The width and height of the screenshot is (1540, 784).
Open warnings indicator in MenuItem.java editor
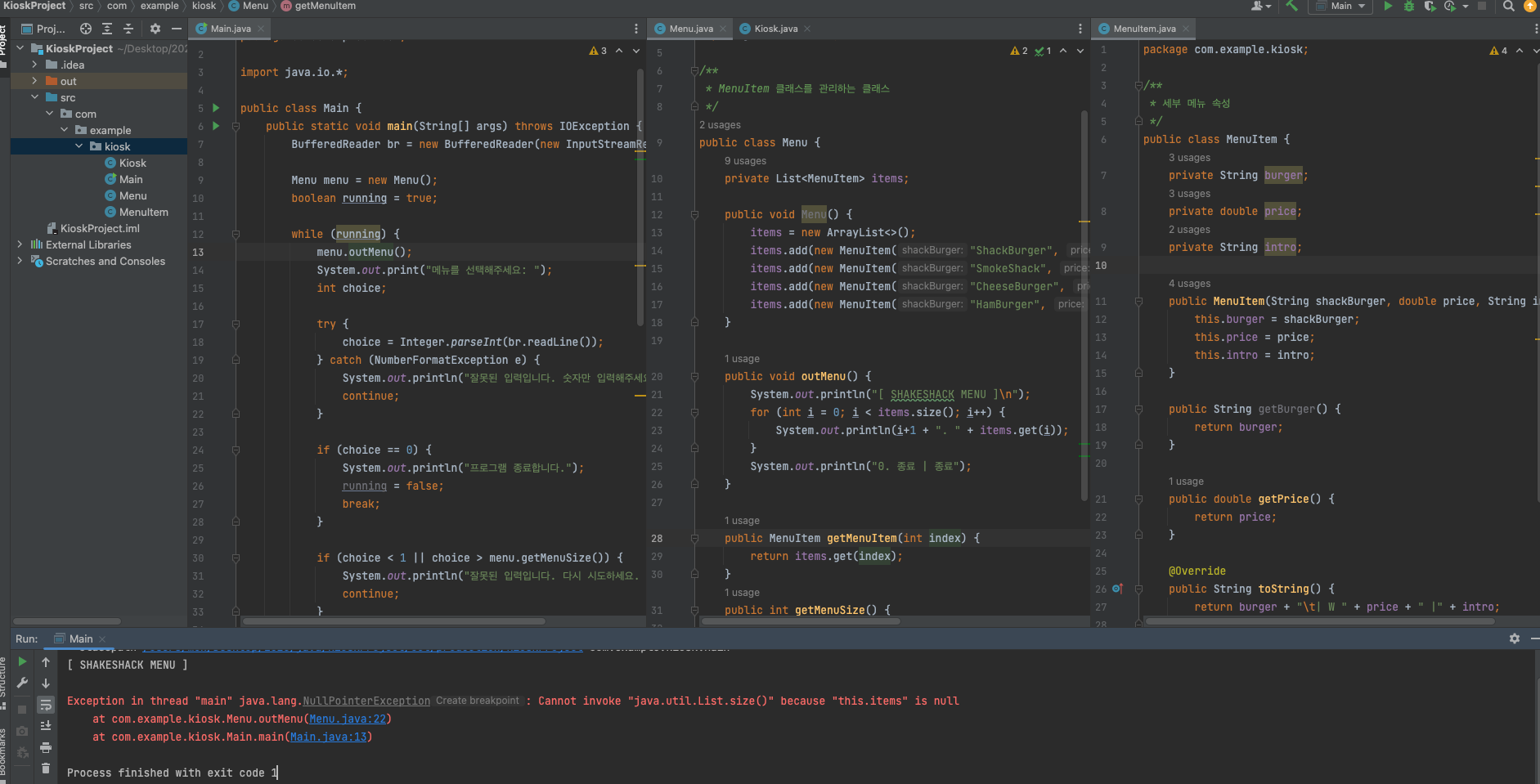pyautogui.click(x=1498, y=51)
